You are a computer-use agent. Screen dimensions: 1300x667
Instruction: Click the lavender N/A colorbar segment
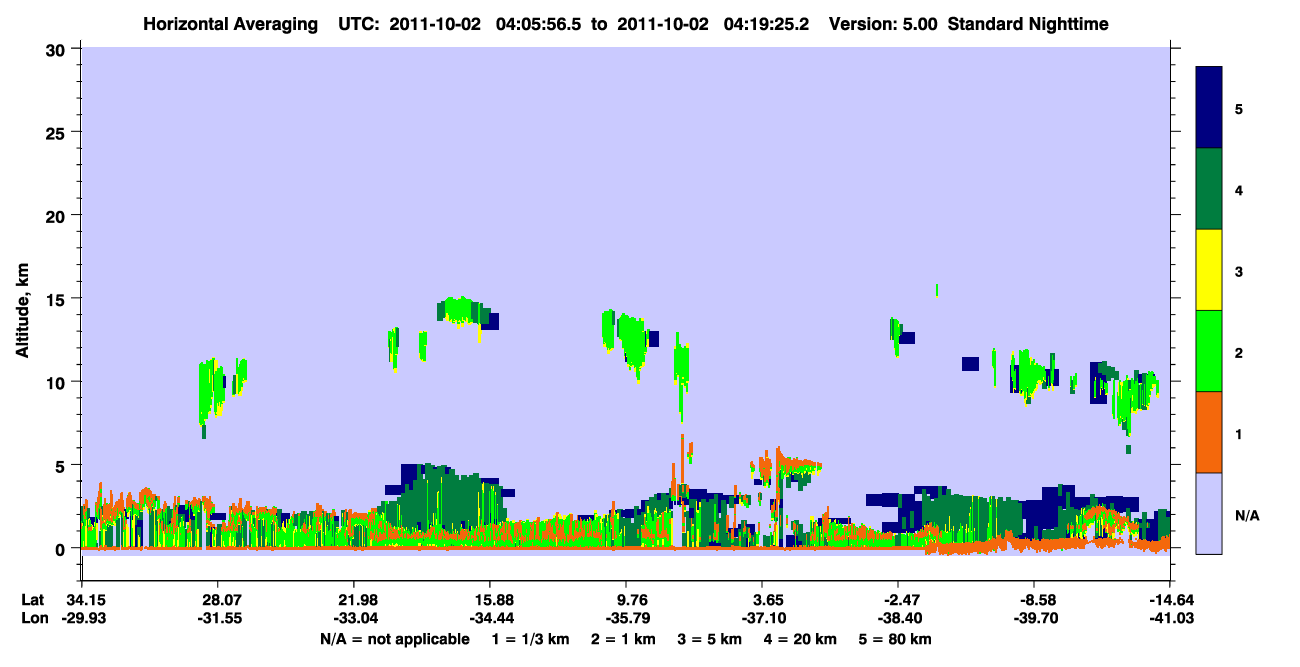1209,513
